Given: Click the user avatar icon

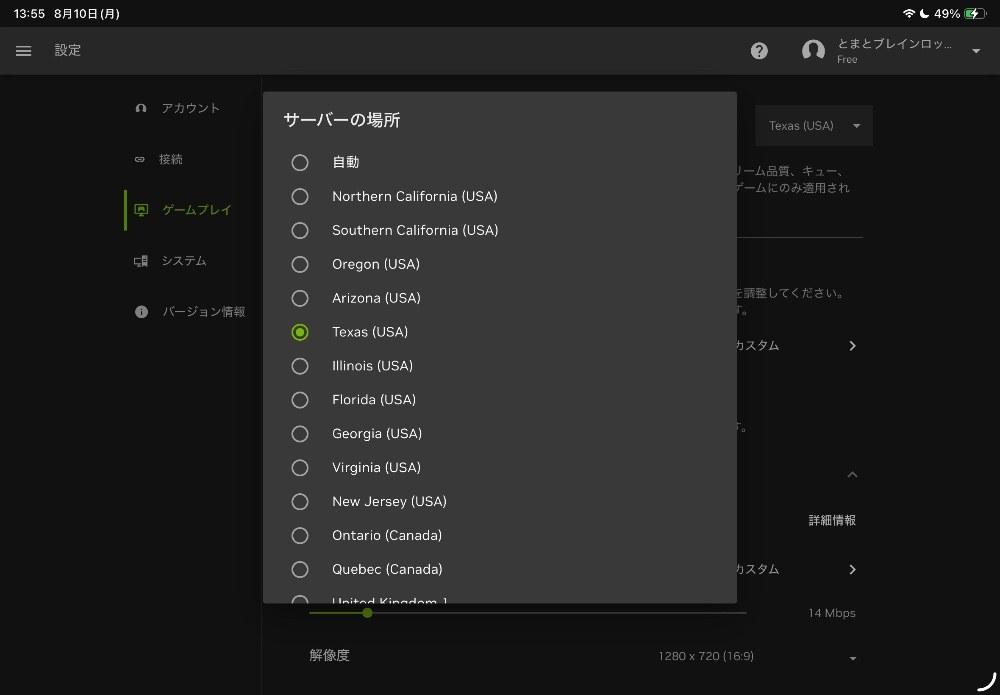Looking at the screenshot, I should coord(813,50).
